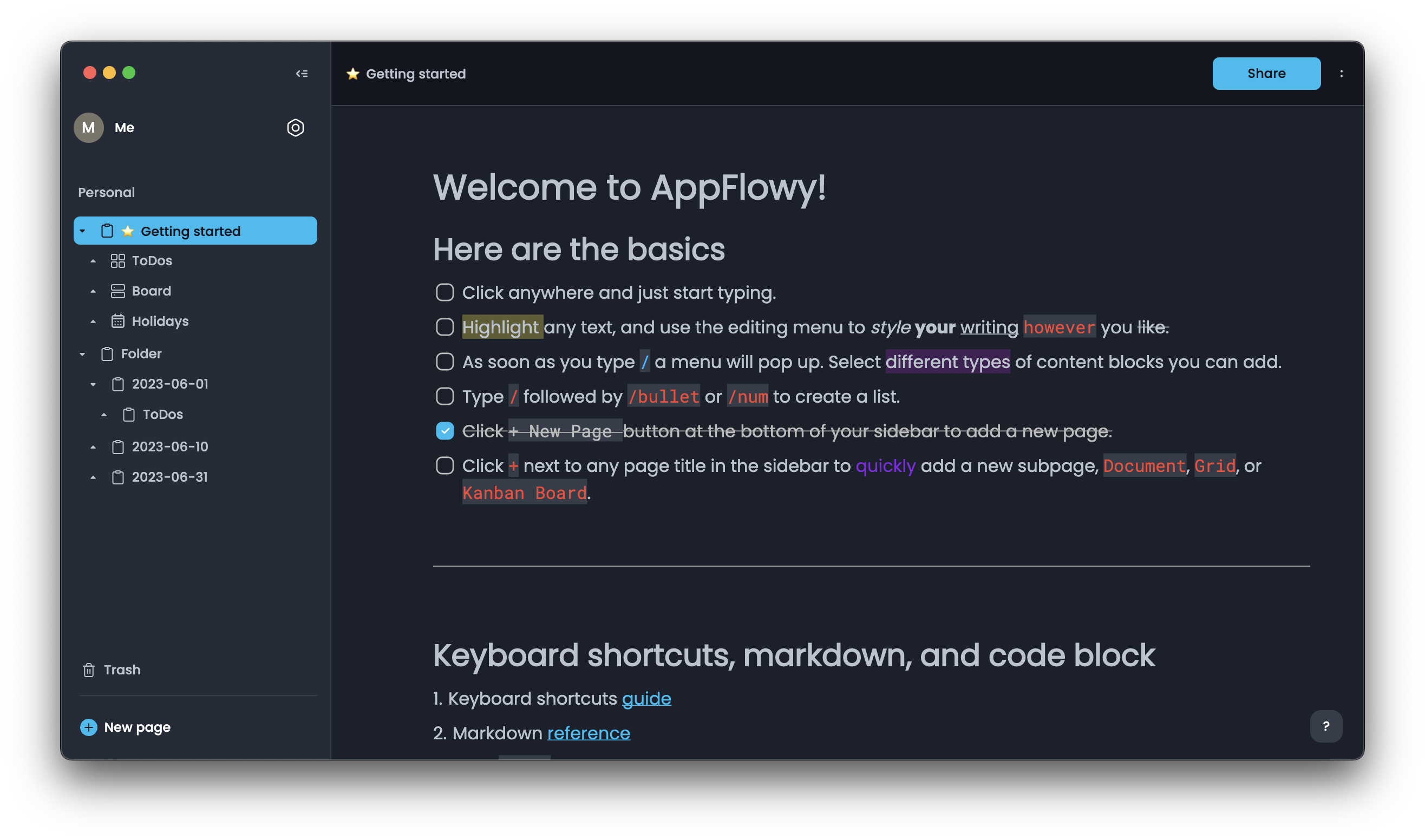This screenshot has height=840, width=1425.
Task: Select the Board kanban icon in sidebar
Action: 118,291
